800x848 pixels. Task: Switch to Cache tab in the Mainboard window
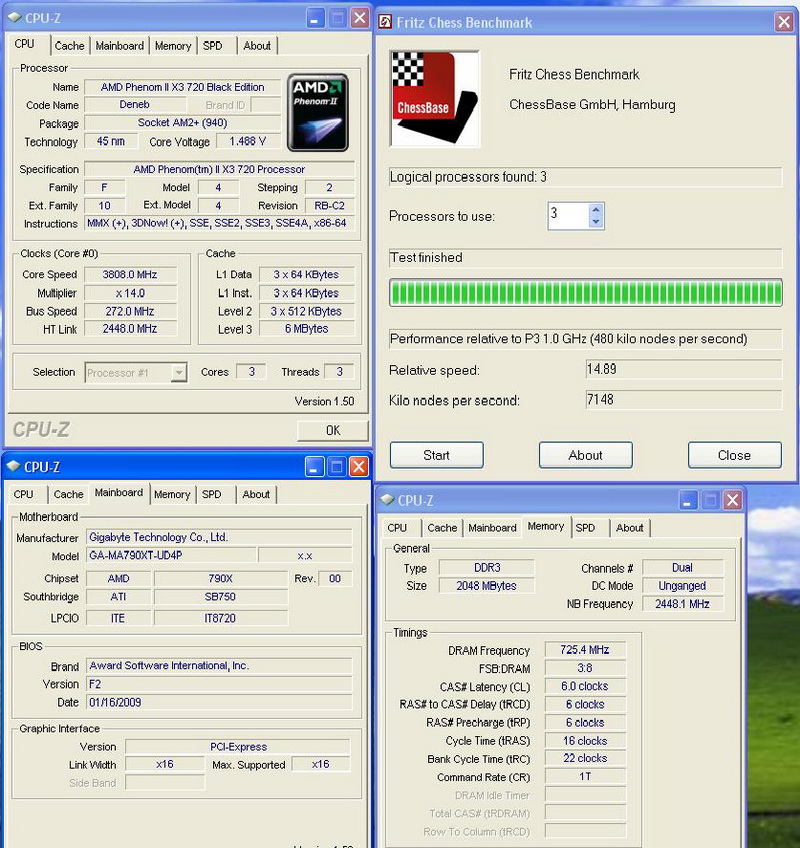69,494
